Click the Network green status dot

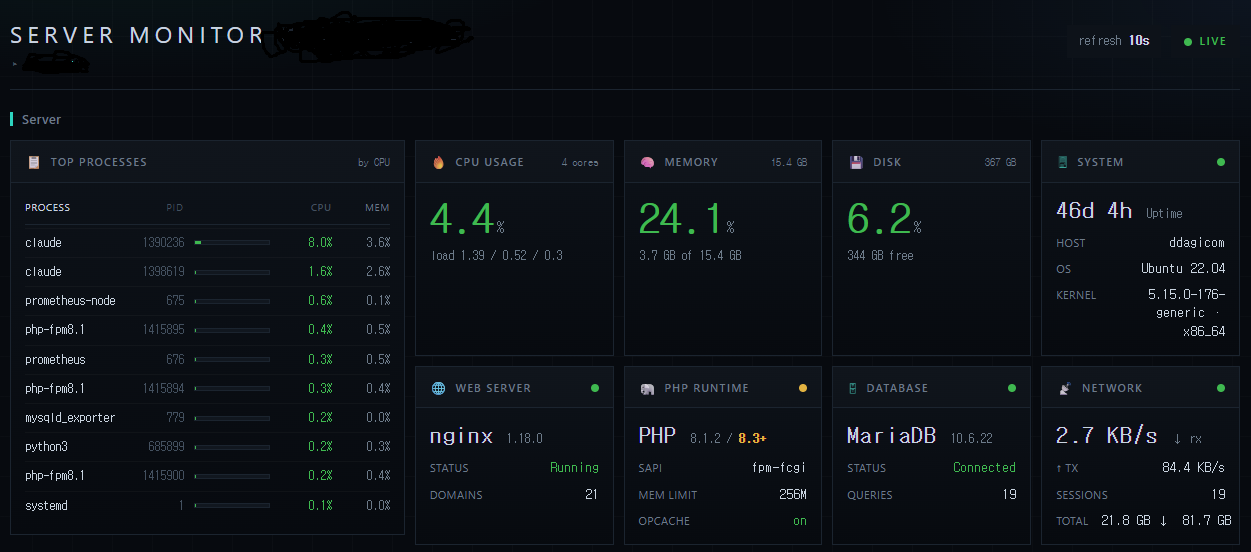[1221, 388]
